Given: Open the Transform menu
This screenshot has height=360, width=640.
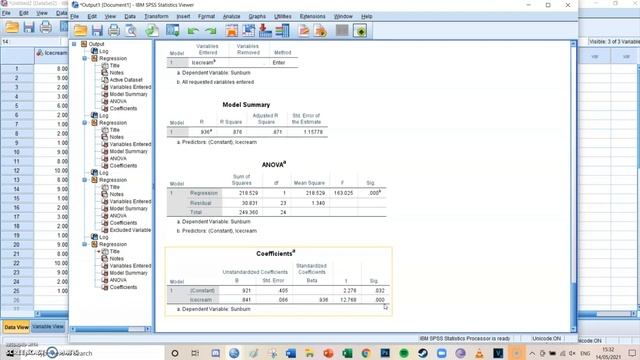Looking at the screenshot, I should [x=156, y=16].
